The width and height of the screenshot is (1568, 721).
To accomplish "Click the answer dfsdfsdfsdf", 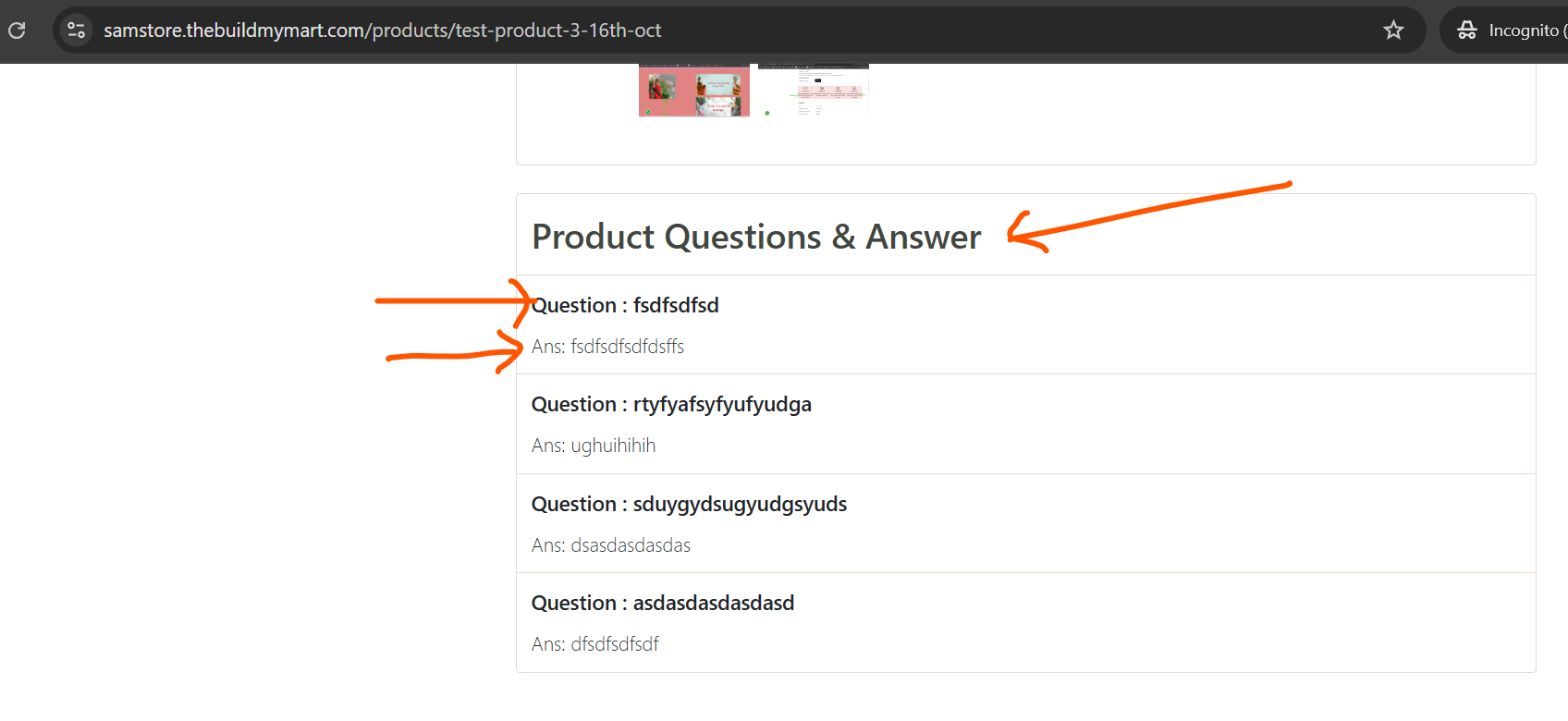I will (x=595, y=644).
